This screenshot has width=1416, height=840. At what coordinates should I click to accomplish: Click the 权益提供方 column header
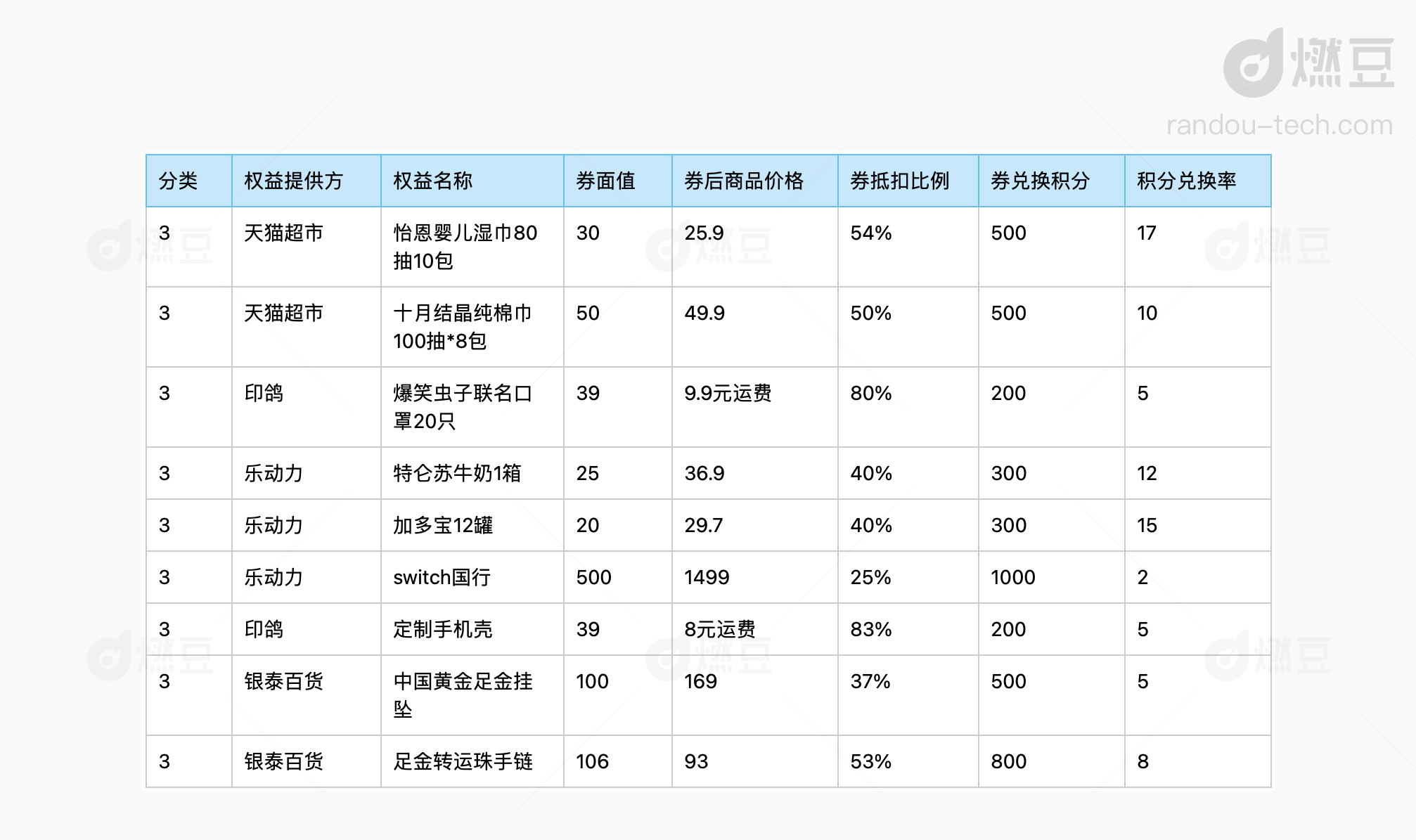point(293,181)
